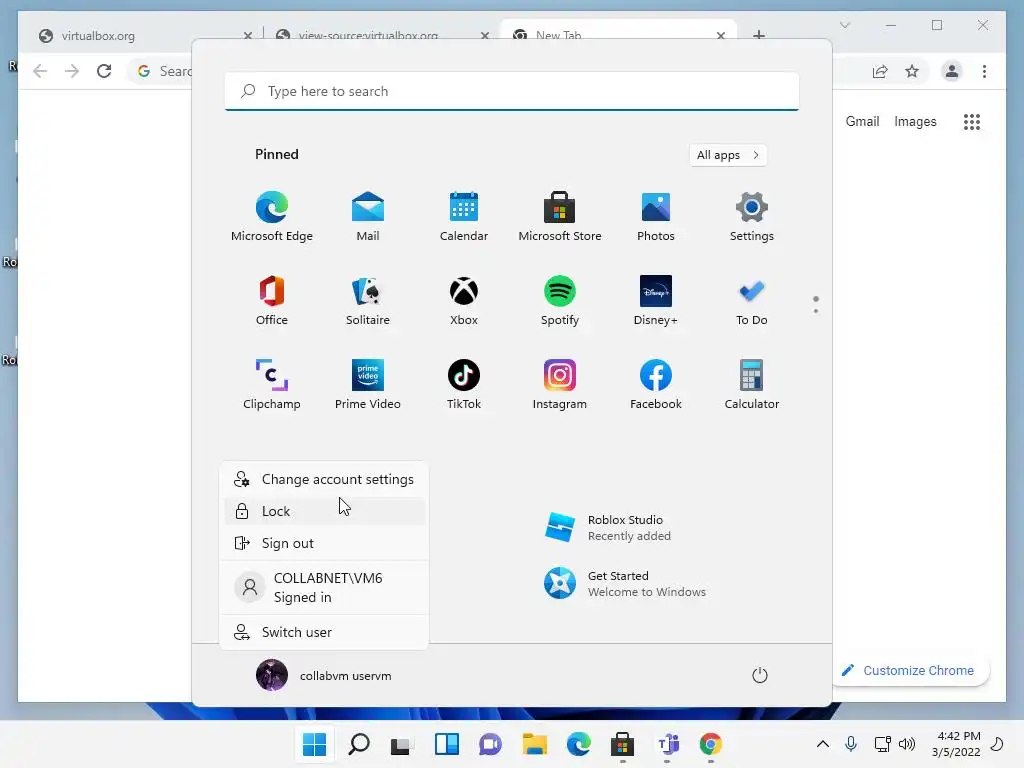Screen dimensions: 1024x768
Task: Open a new Chrome tab with plus button
Action: tap(759, 35)
